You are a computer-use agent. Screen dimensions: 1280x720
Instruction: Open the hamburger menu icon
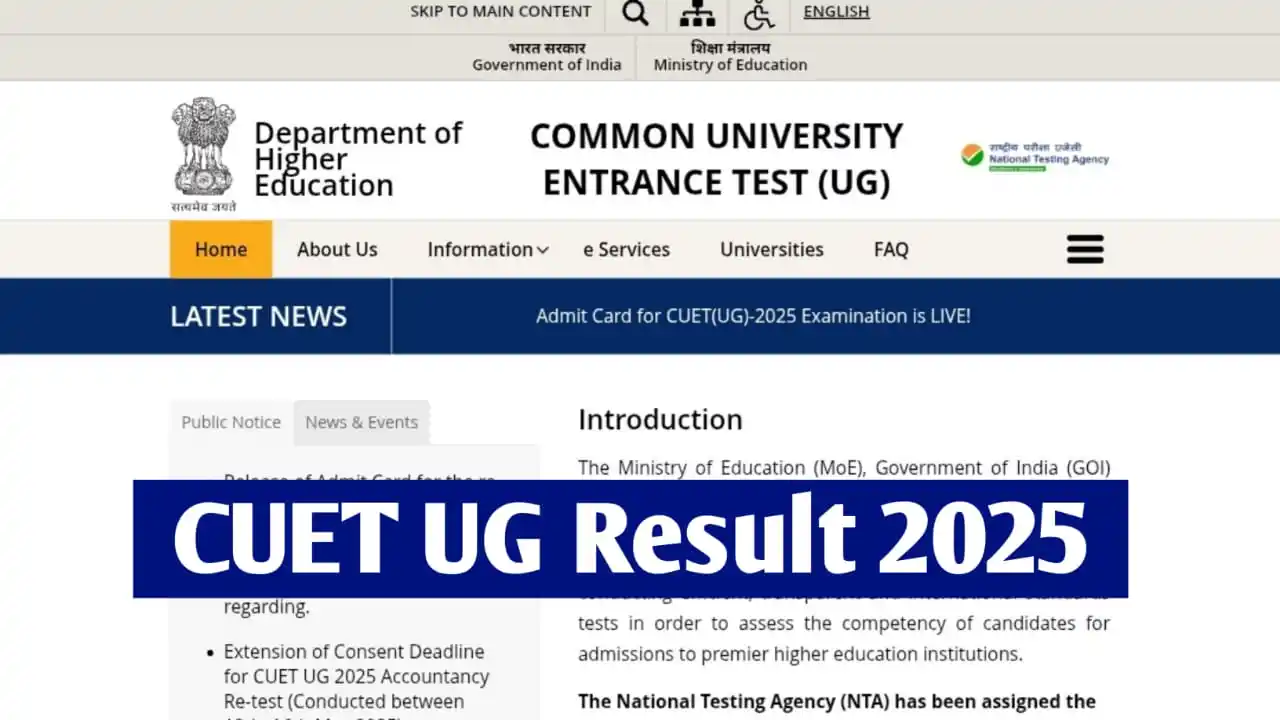(x=1085, y=249)
